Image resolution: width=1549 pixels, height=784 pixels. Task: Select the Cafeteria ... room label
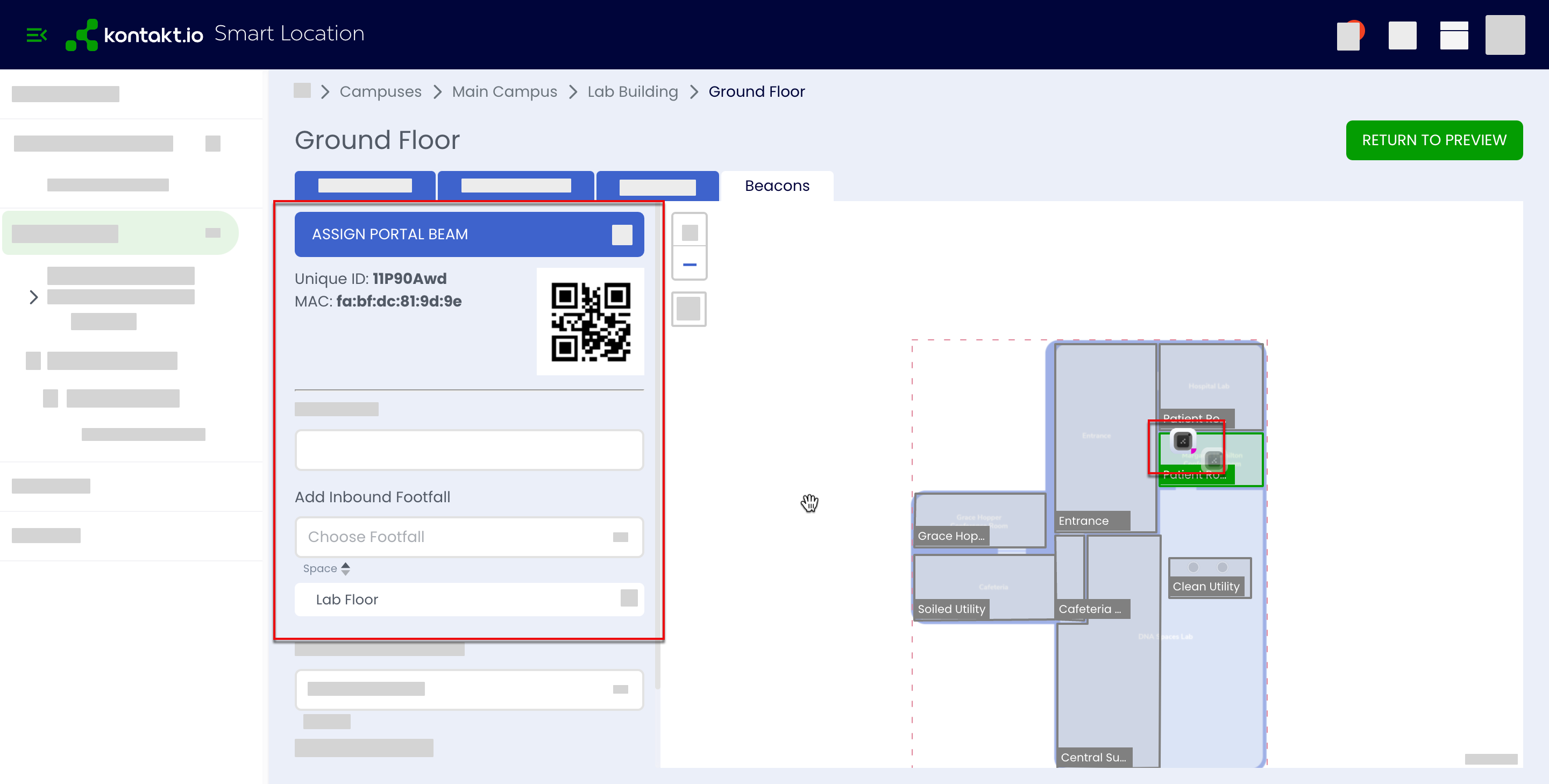click(x=1092, y=609)
